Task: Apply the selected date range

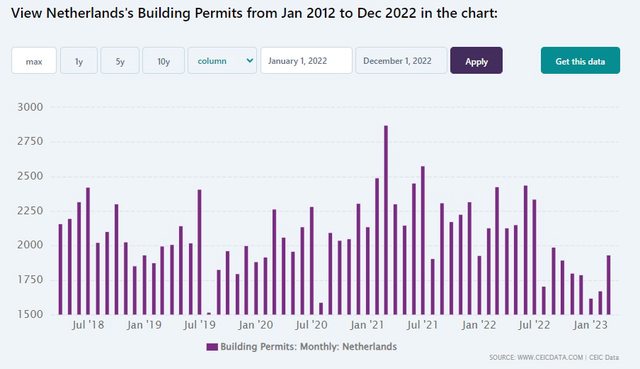Action: (x=476, y=61)
